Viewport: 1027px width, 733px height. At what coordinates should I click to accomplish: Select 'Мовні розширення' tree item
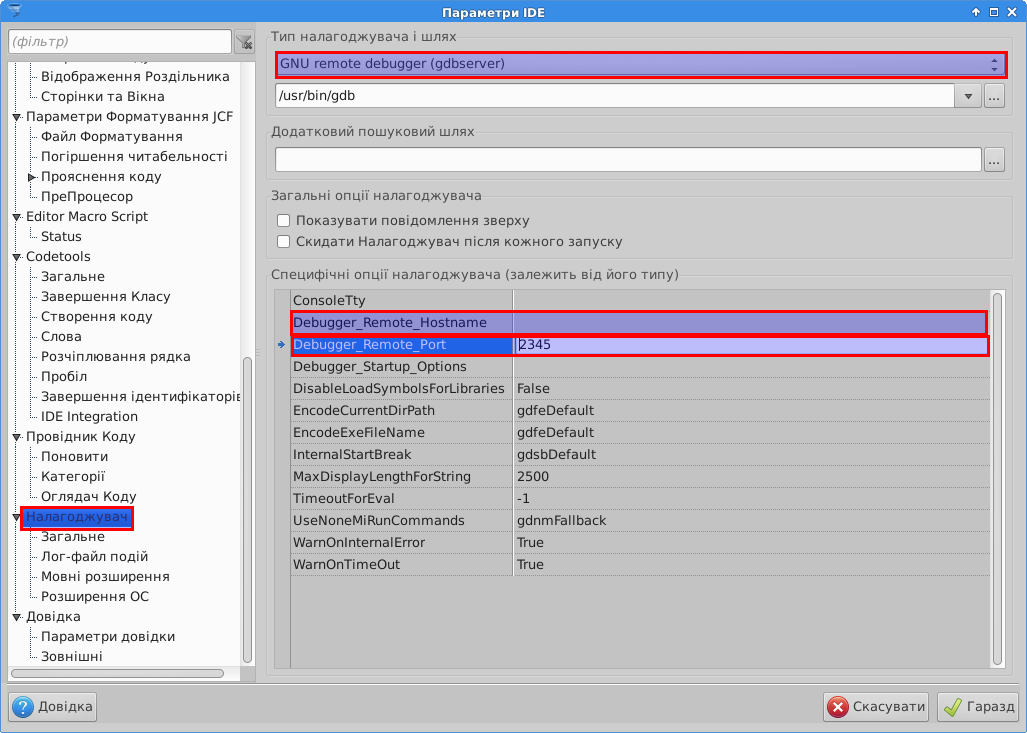pyautogui.click(x=105, y=577)
